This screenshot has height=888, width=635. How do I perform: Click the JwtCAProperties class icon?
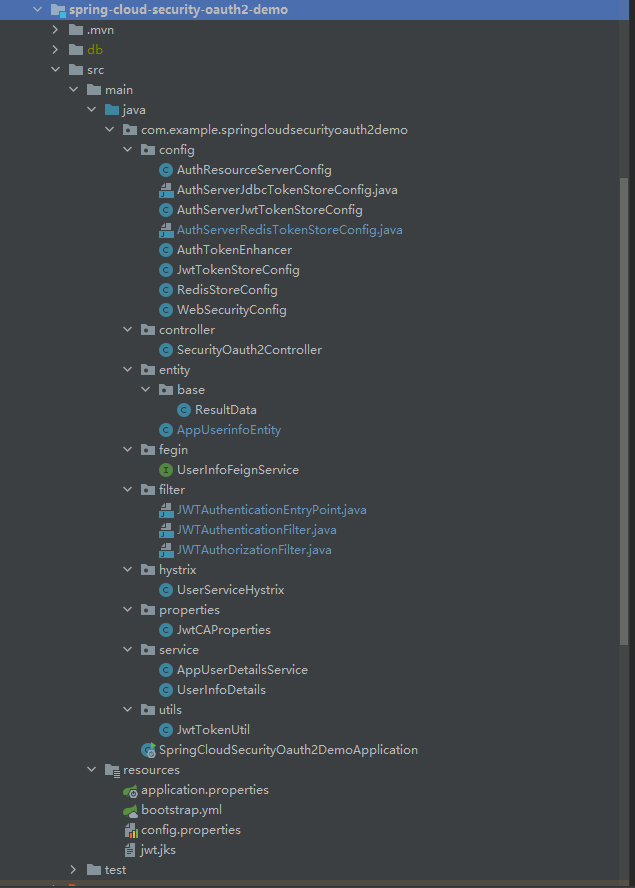click(x=165, y=630)
